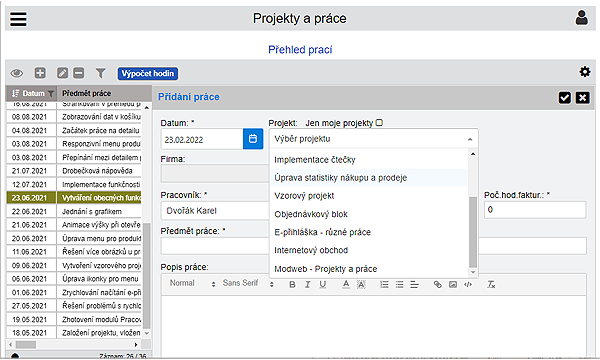The width and height of the screenshot is (600, 360).
Task: Click the Výpočet hodin button
Action: [x=148, y=73]
